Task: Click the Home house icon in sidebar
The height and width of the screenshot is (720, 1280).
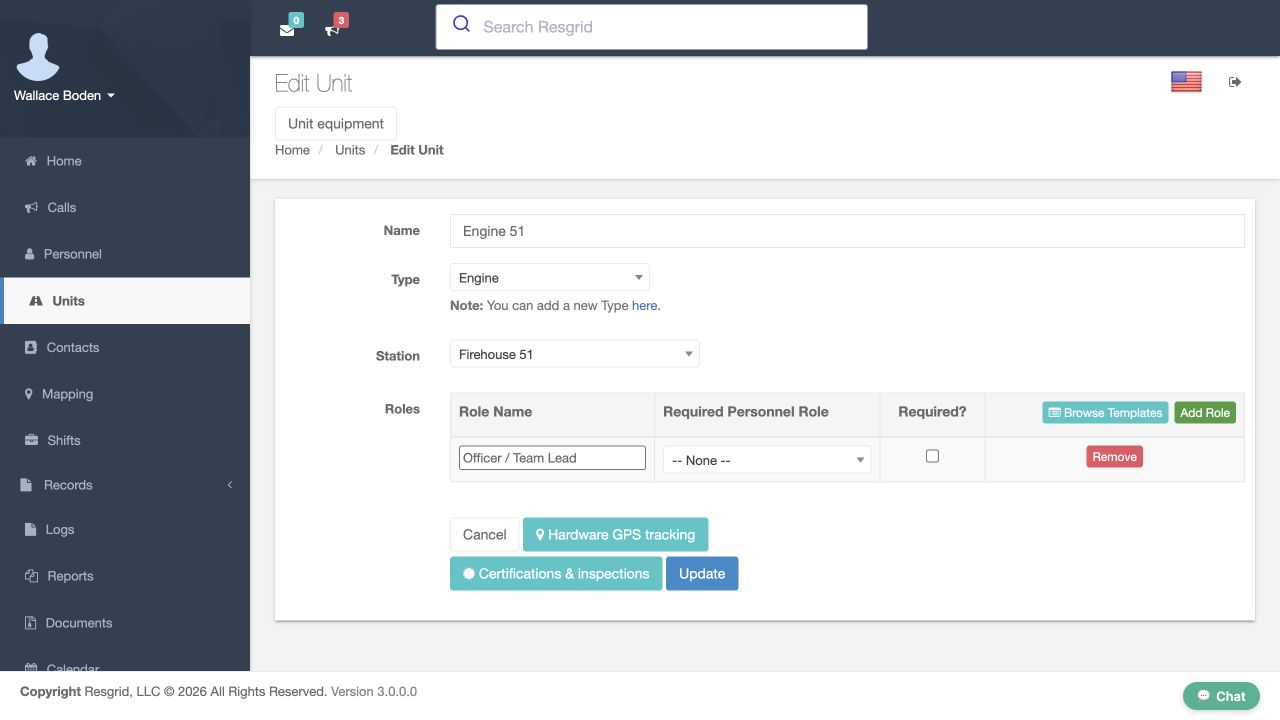Action: (31, 161)
